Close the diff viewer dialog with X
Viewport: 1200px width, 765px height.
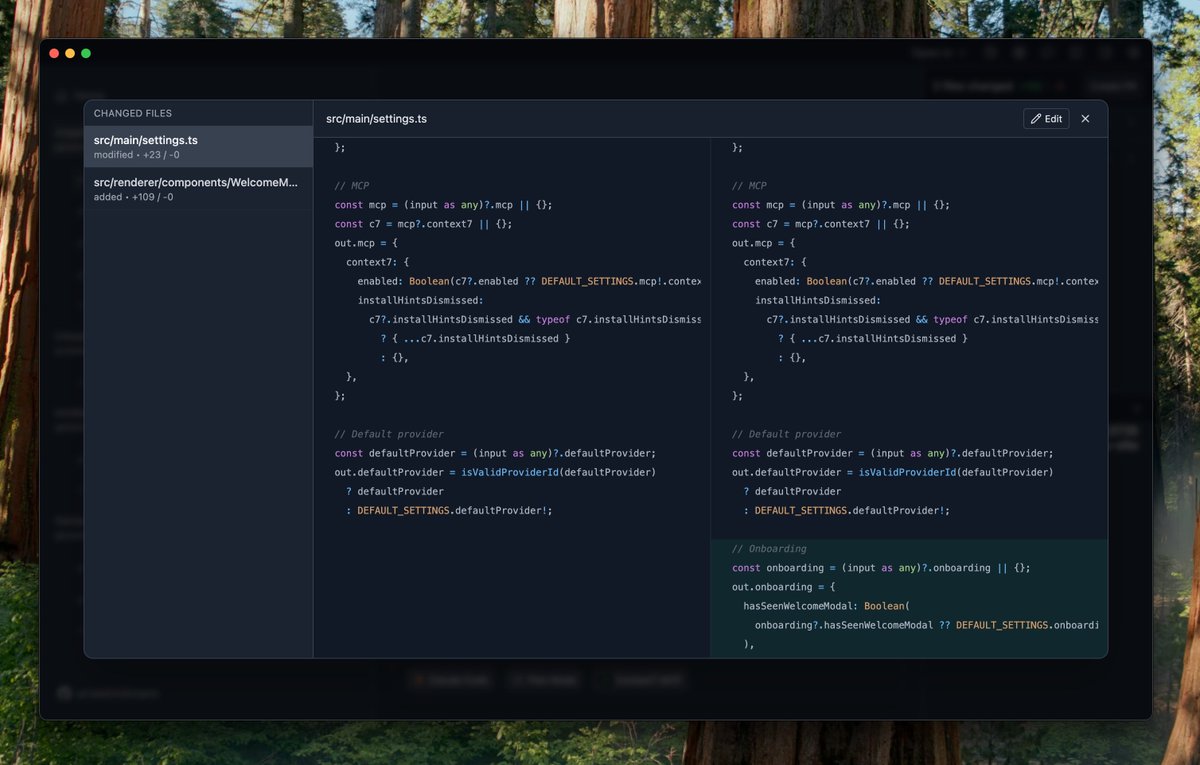[x=1085, y=119]
